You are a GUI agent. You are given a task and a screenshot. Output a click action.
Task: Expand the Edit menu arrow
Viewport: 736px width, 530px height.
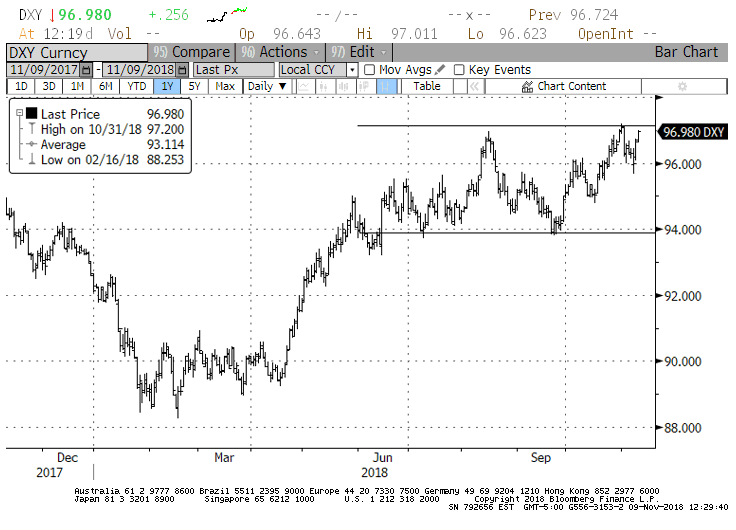pos(383,52)
